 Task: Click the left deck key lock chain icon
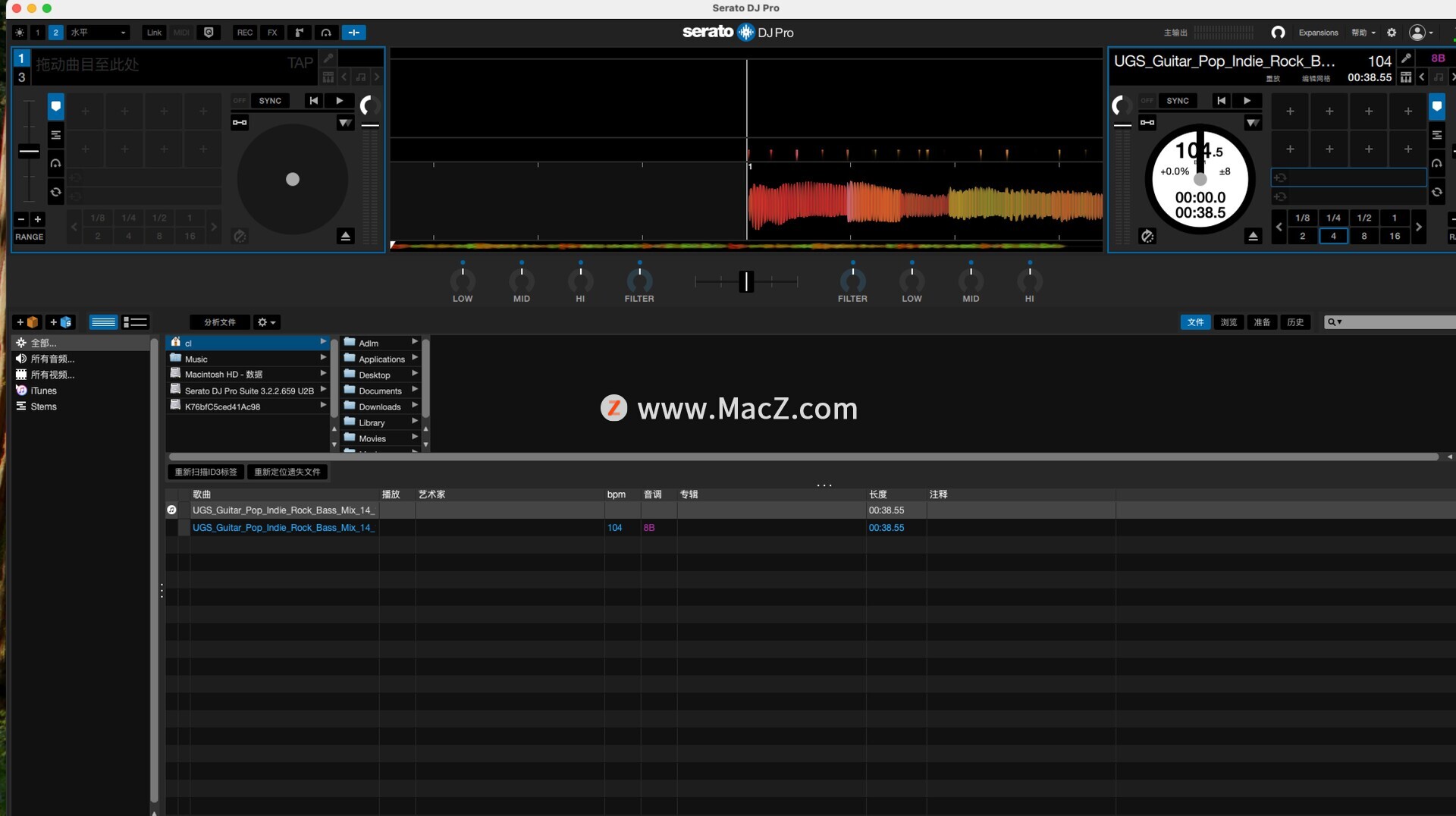click(x=240, y=122)
